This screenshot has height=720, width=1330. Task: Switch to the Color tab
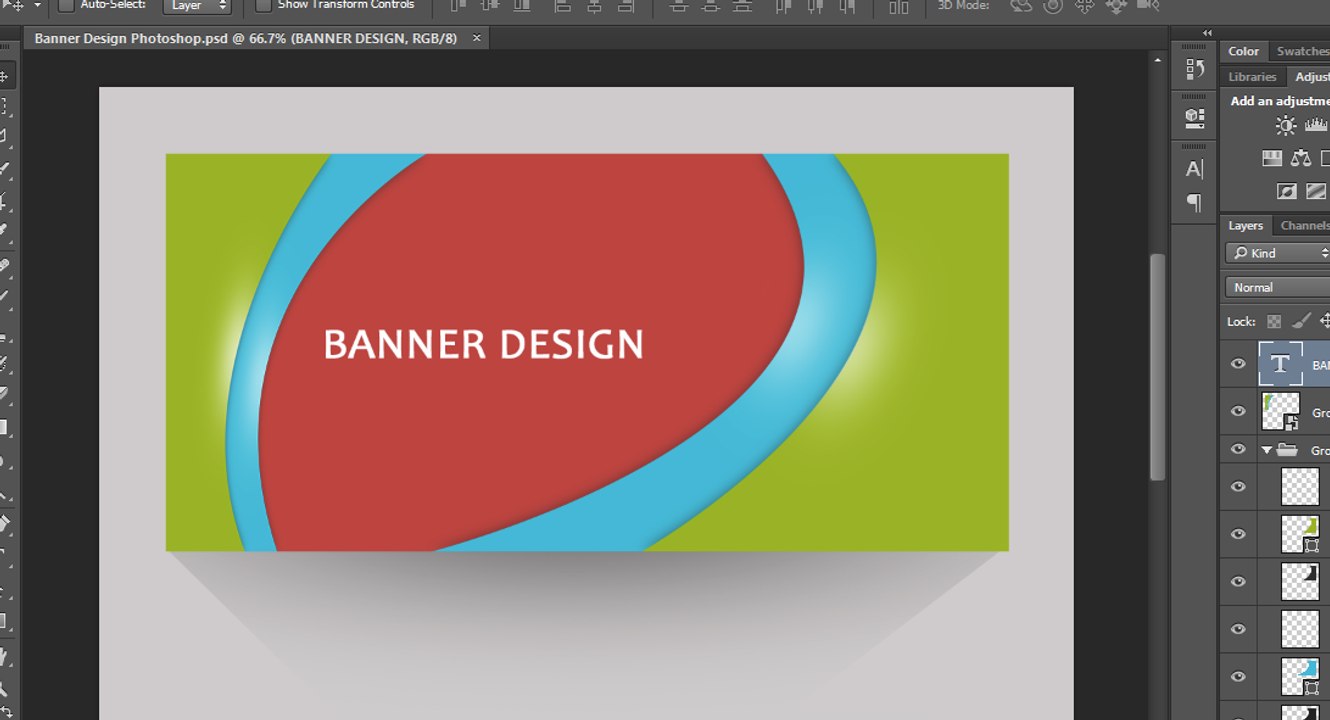coord(1244,51)
